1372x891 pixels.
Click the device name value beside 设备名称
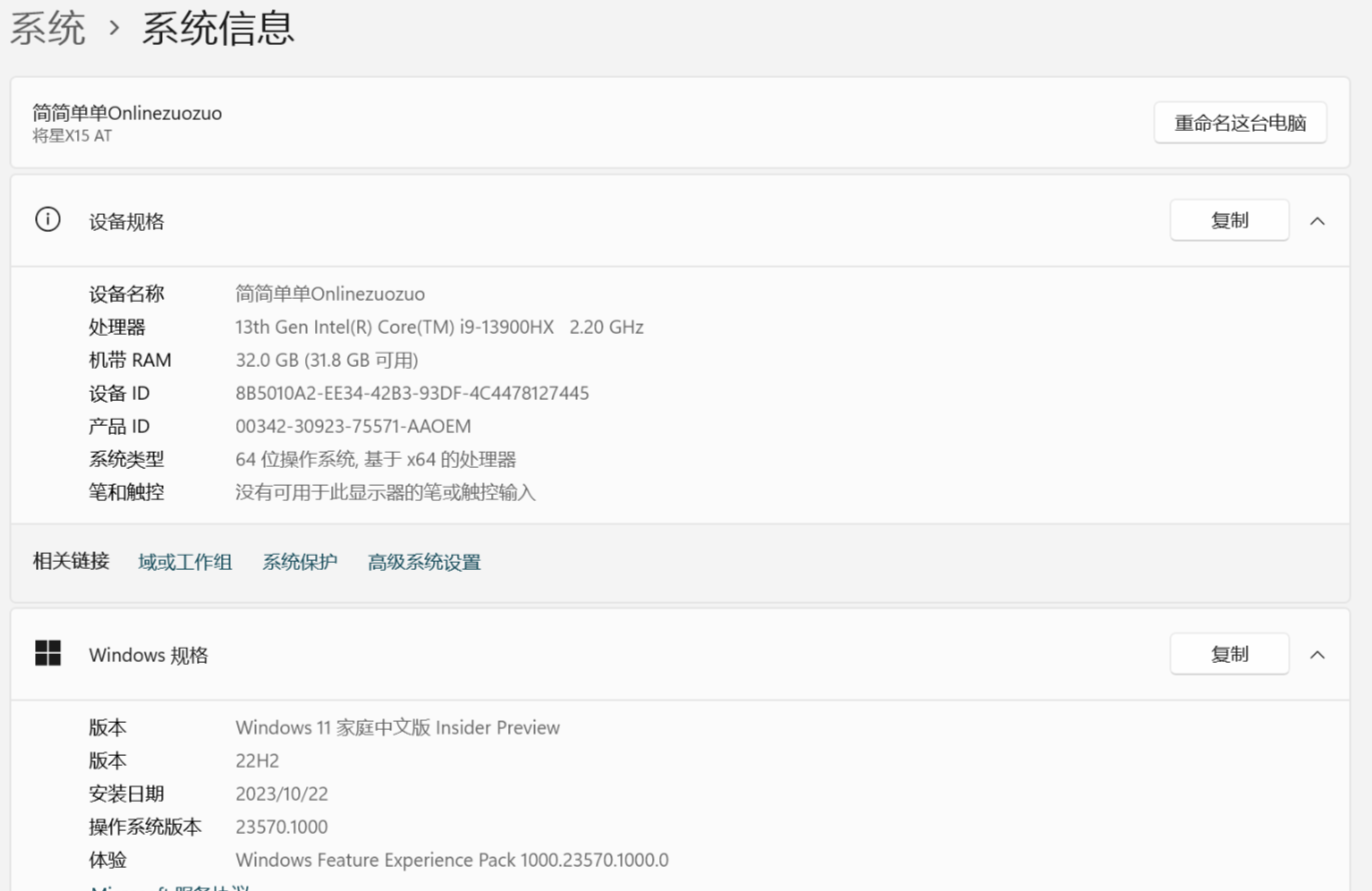tap(330, 294)
